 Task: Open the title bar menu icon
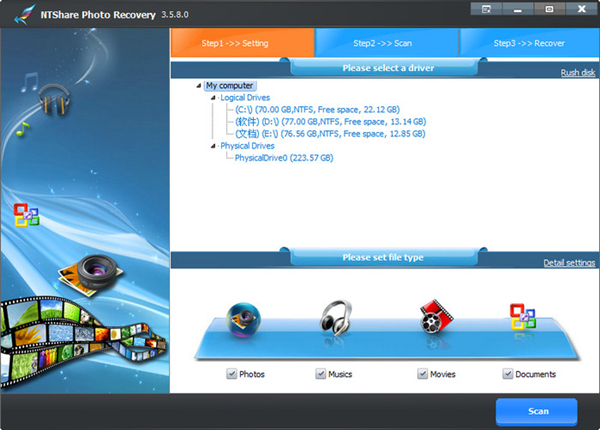486,9
